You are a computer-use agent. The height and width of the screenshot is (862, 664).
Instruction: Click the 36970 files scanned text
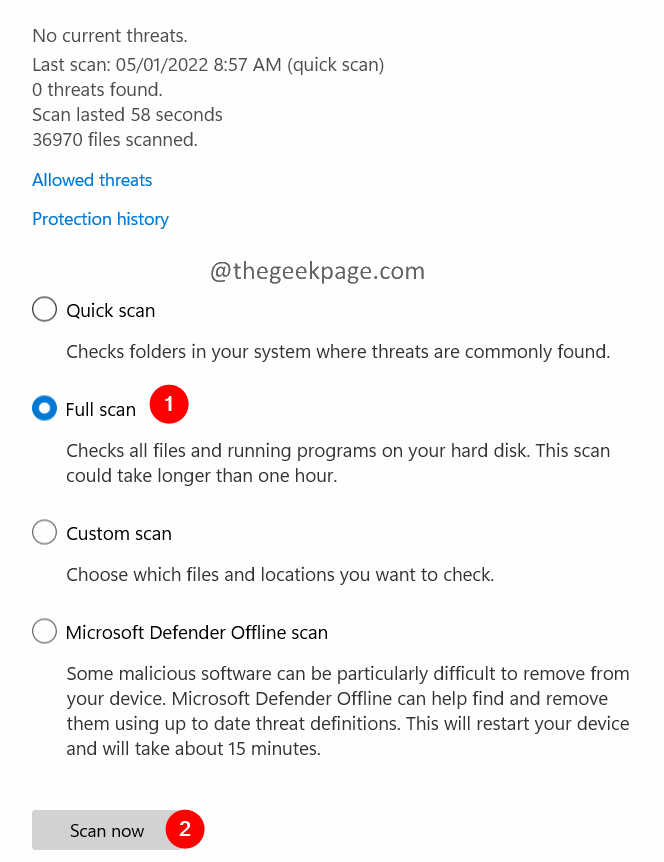click(x=115, y=140)
